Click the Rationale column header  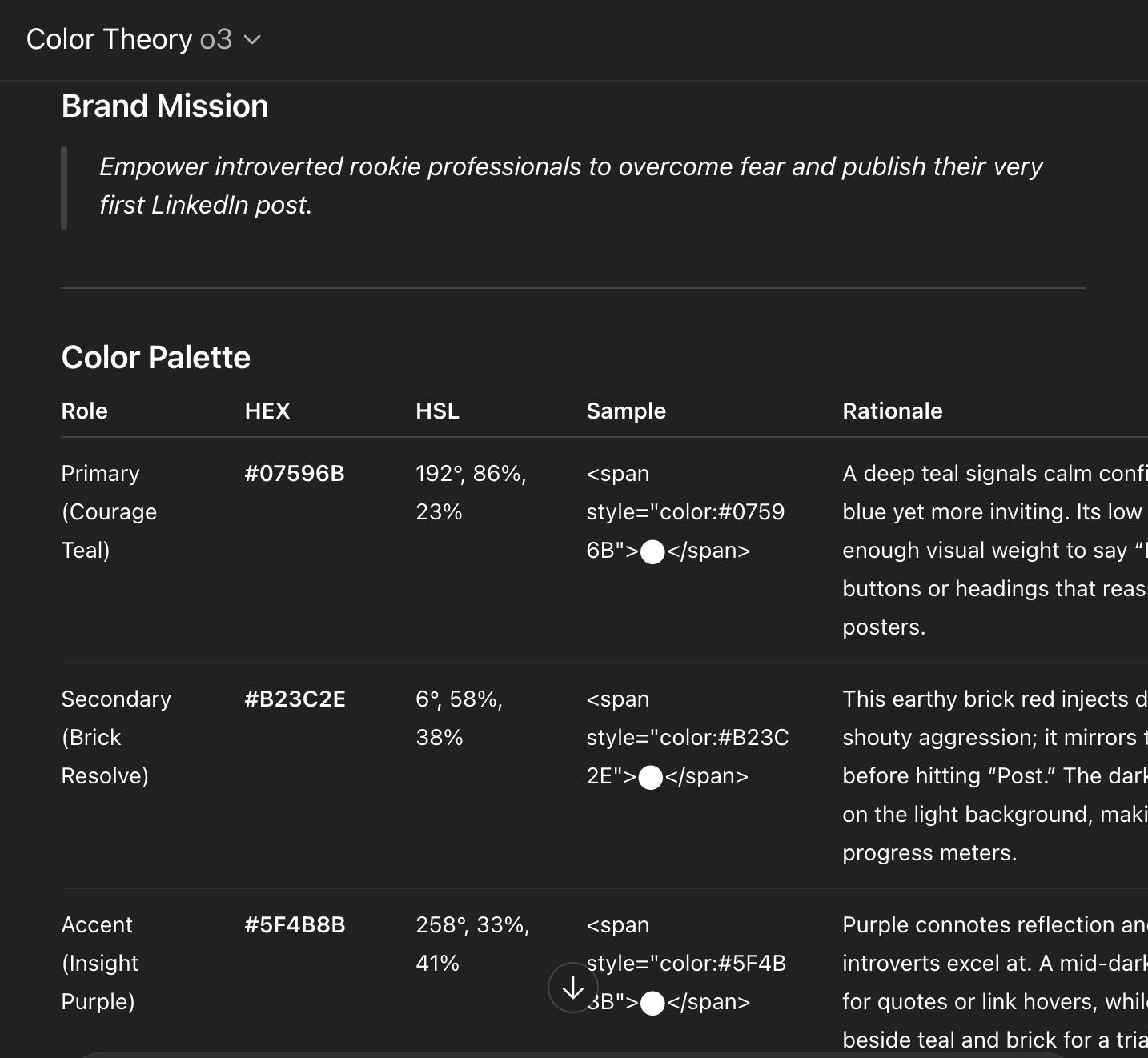point(893,411)
